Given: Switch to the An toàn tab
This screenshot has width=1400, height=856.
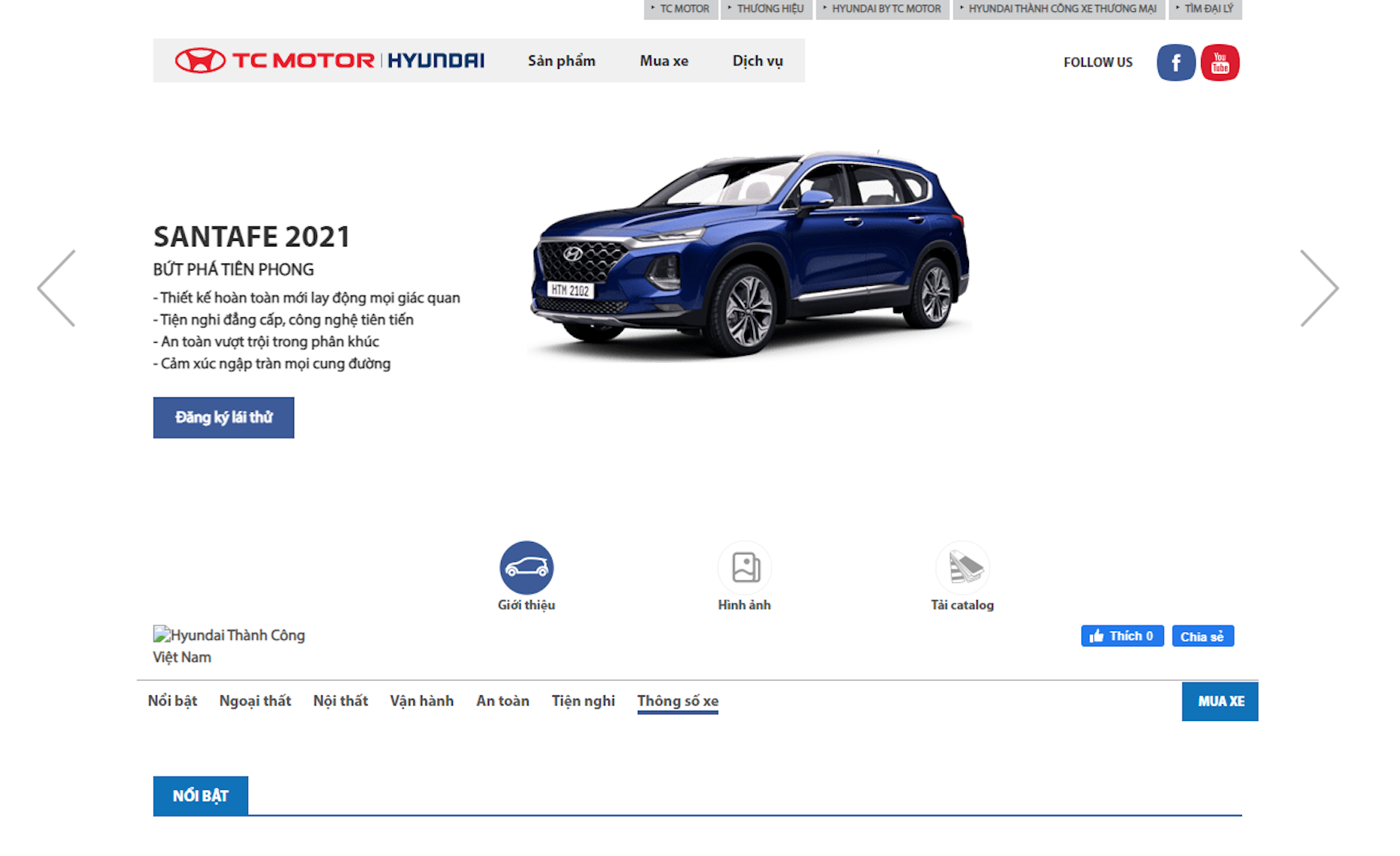Looking at the screenshot, I should [x=503, y=701].
